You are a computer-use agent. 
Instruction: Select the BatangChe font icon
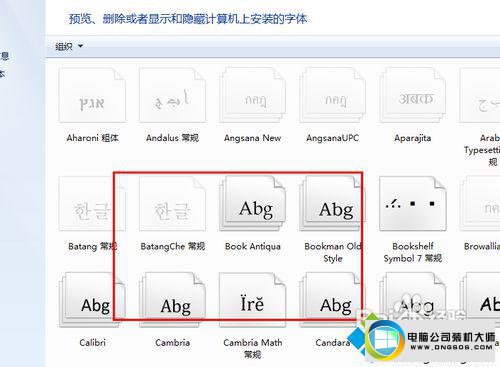(x=172, y=204)
